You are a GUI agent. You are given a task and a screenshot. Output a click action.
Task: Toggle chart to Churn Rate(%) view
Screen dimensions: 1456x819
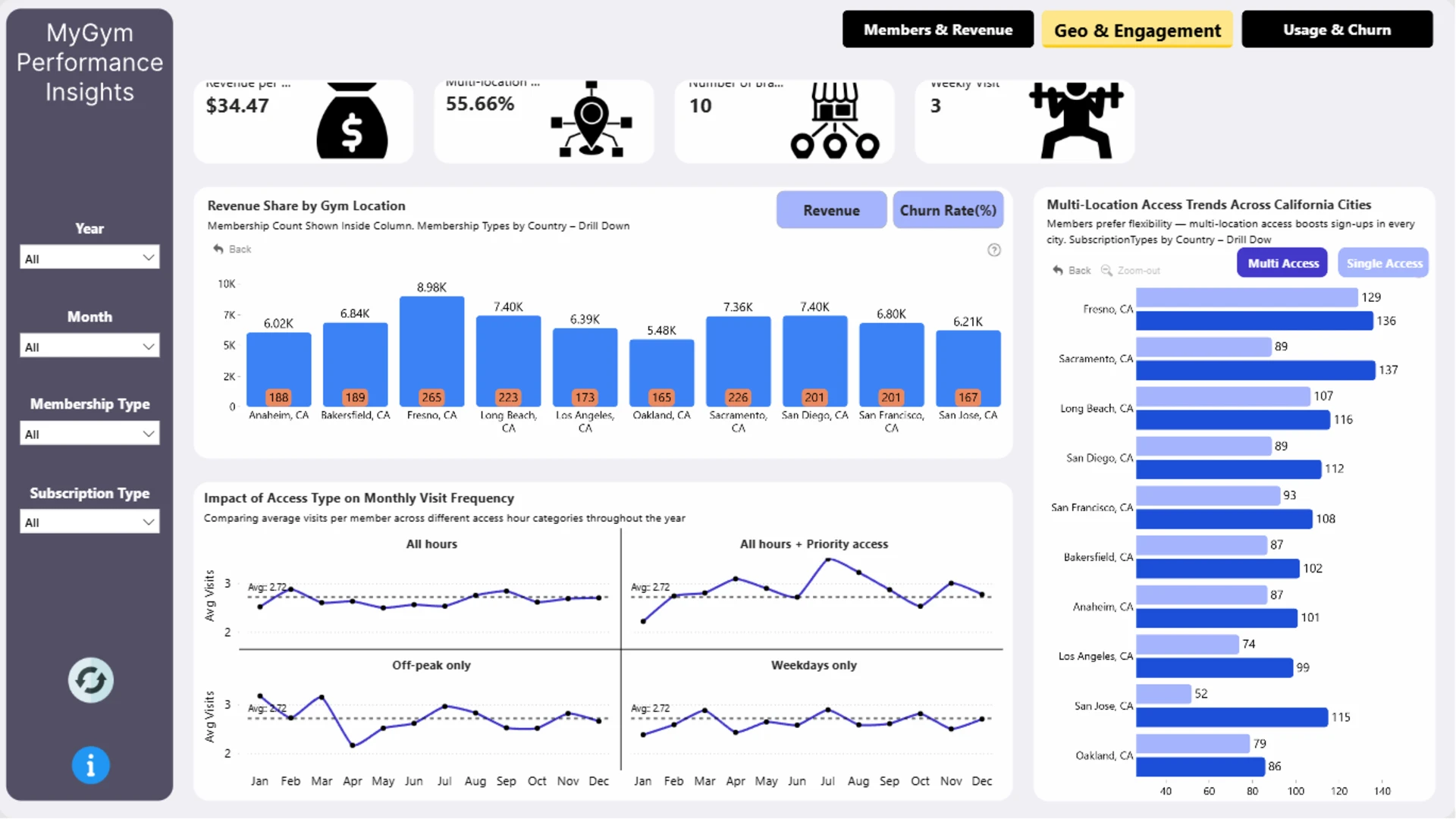click(948, 210)
